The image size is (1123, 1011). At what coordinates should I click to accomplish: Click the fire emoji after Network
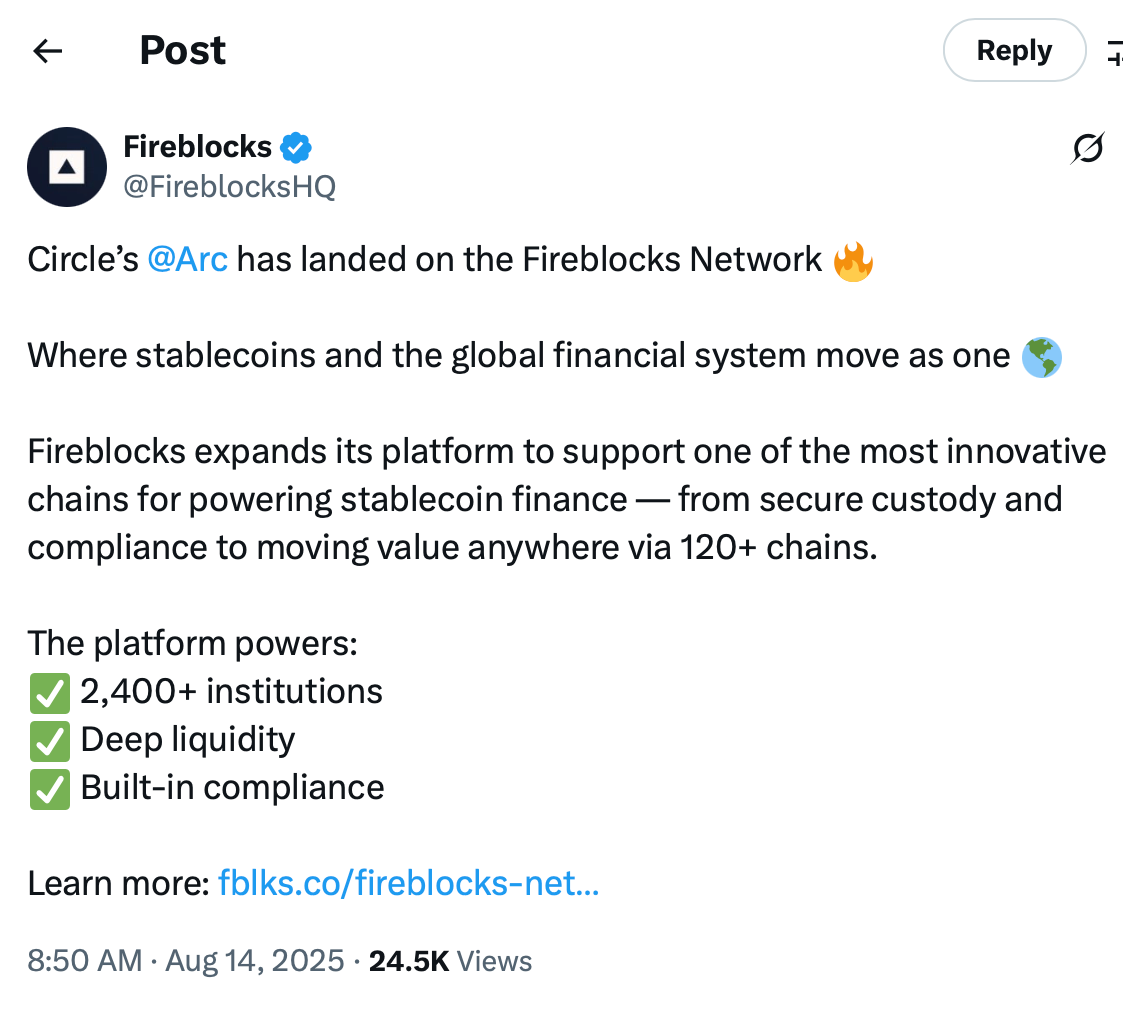(852, 261)
